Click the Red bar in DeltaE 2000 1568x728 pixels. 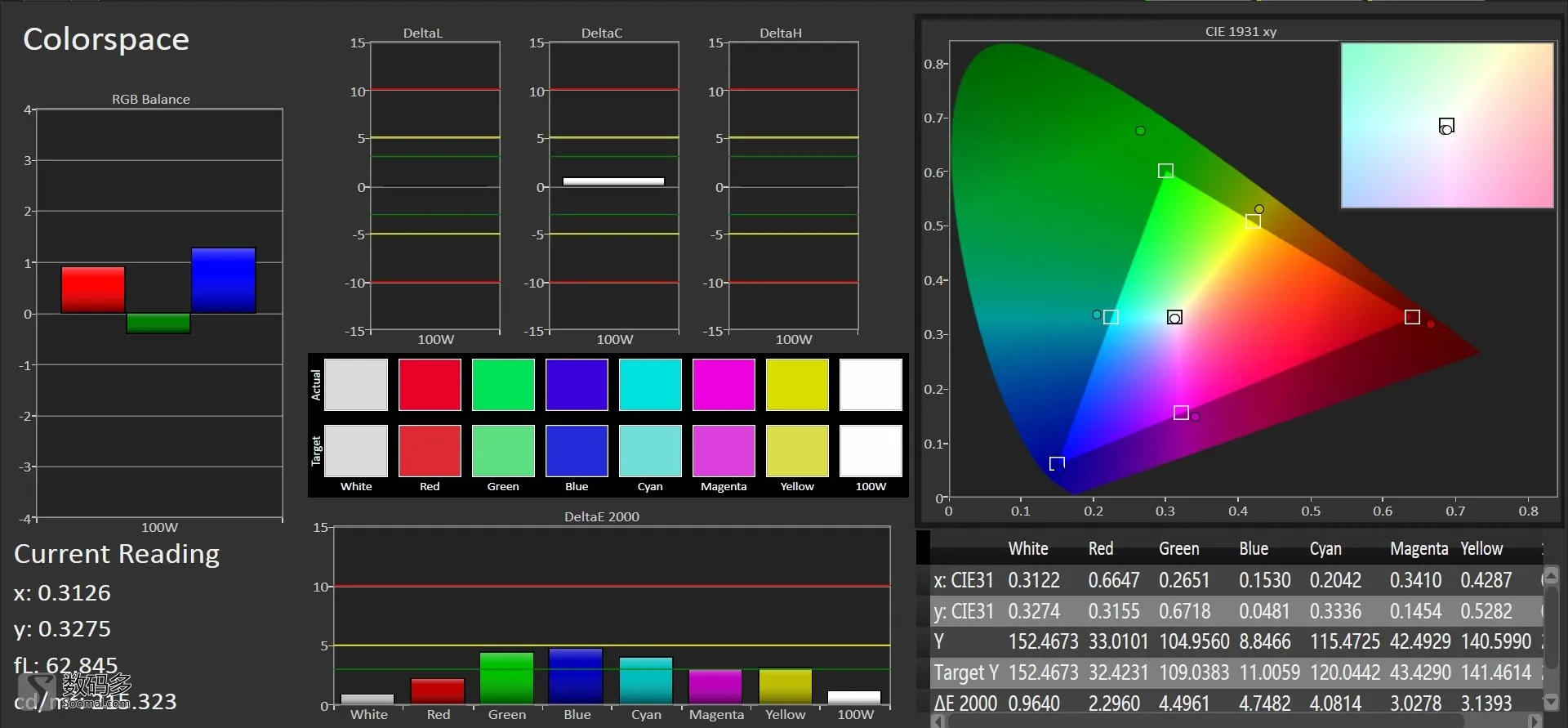point(438,691)
